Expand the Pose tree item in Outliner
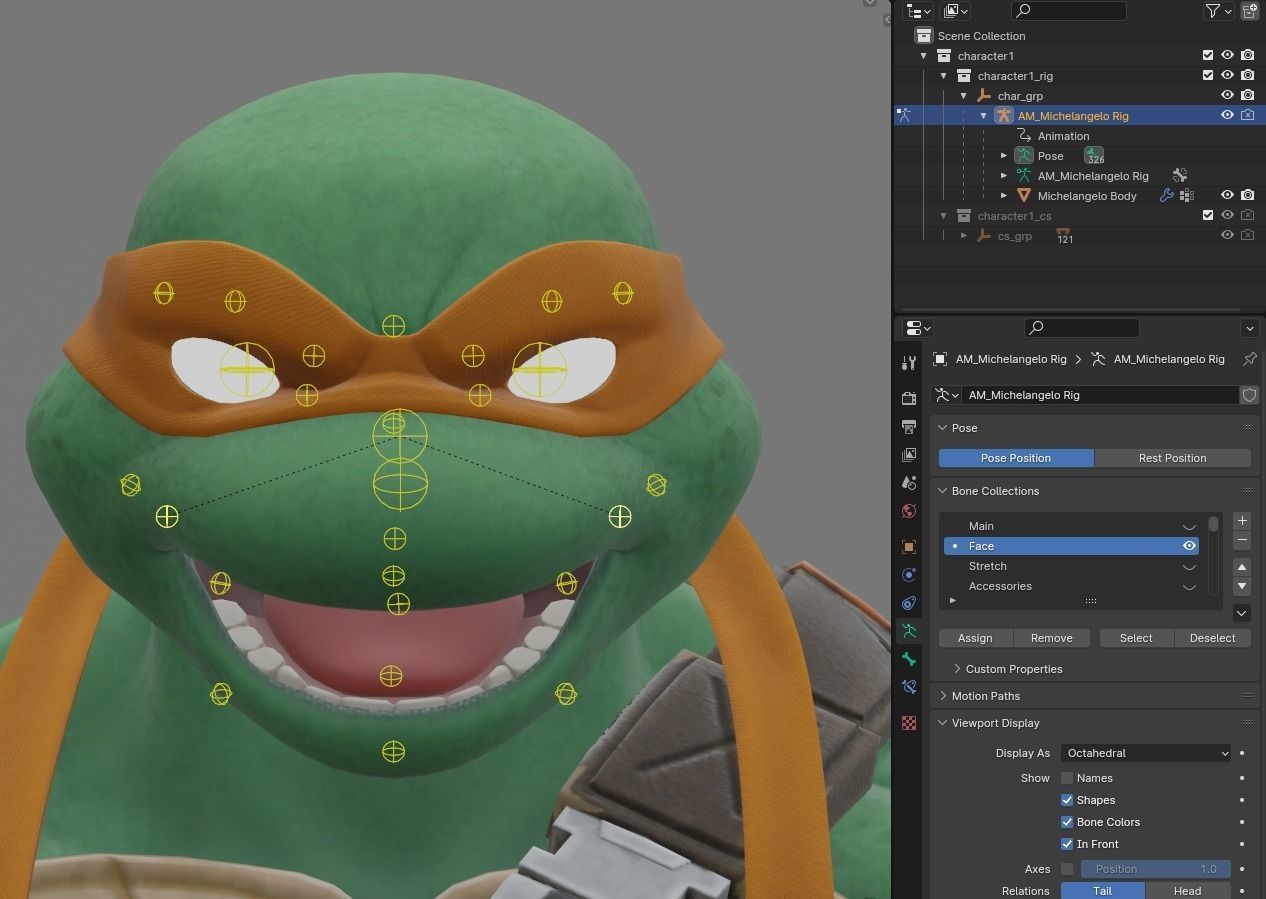Screen dimensions: 1266x899 pos(1004,156)
